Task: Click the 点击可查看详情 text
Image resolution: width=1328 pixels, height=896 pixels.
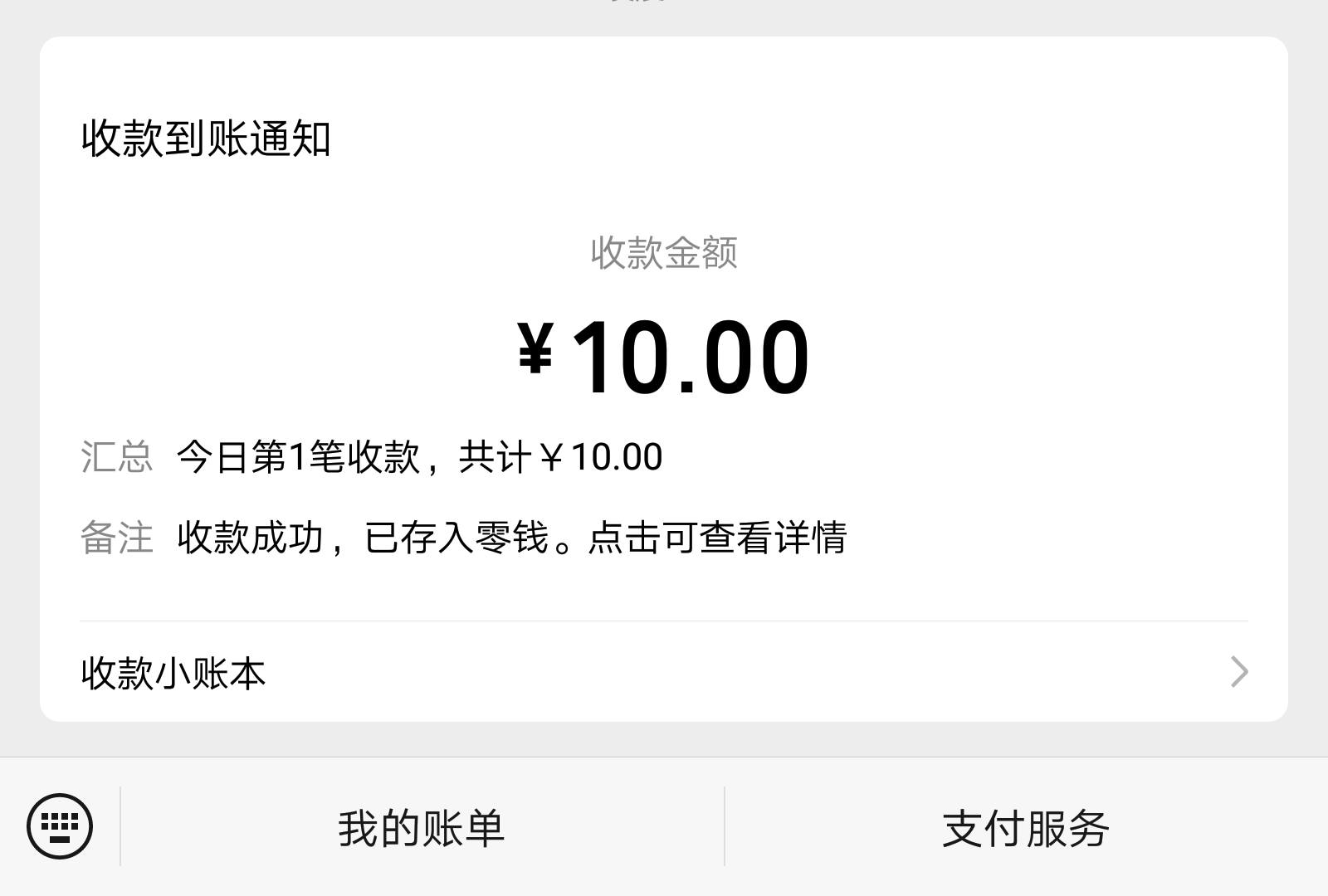Action: point(717,538)
